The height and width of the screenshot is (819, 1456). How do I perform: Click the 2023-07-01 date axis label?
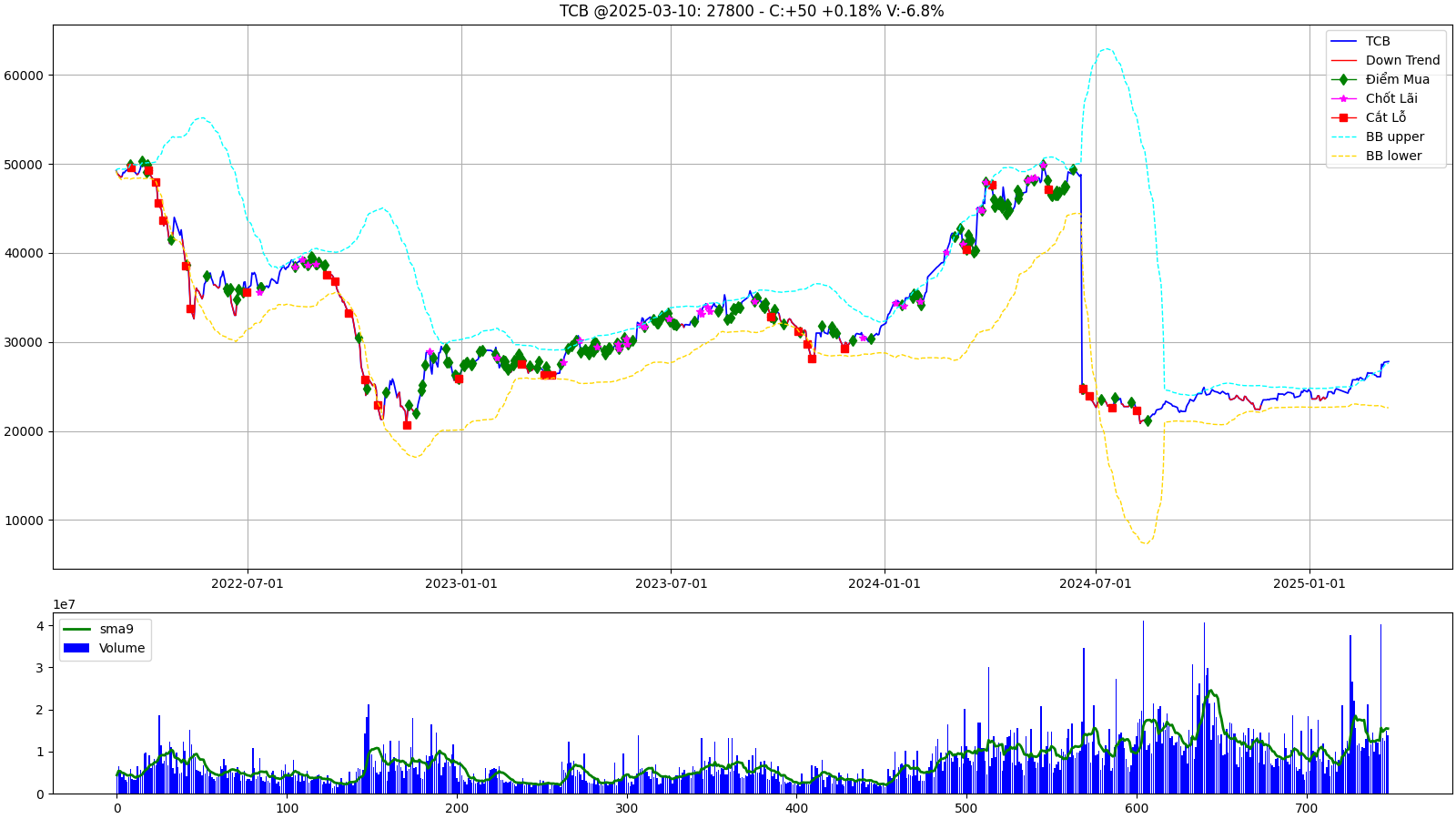672,583
